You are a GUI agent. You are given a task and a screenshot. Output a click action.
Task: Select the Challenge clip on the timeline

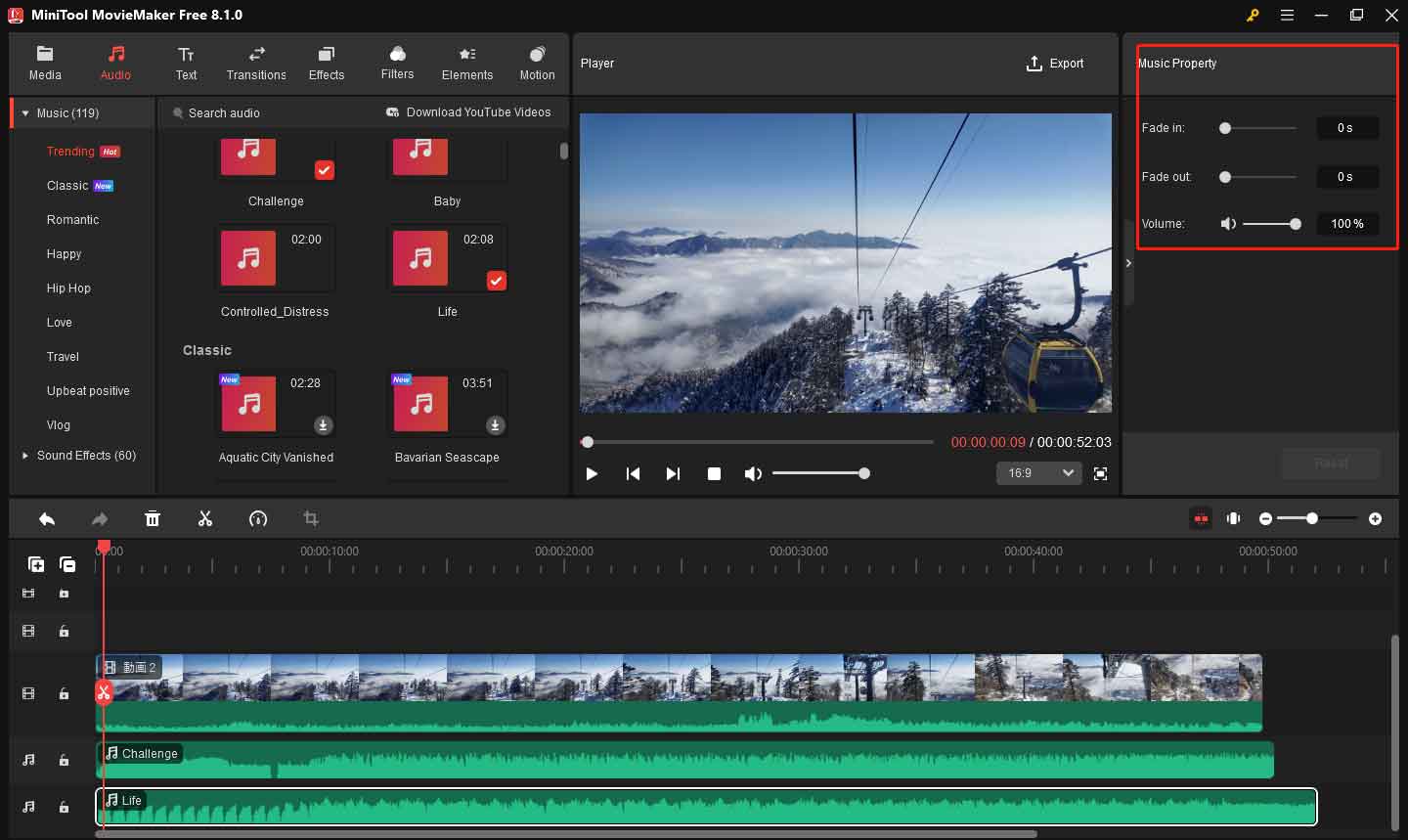pyautogui.click(x=684, y=760)
